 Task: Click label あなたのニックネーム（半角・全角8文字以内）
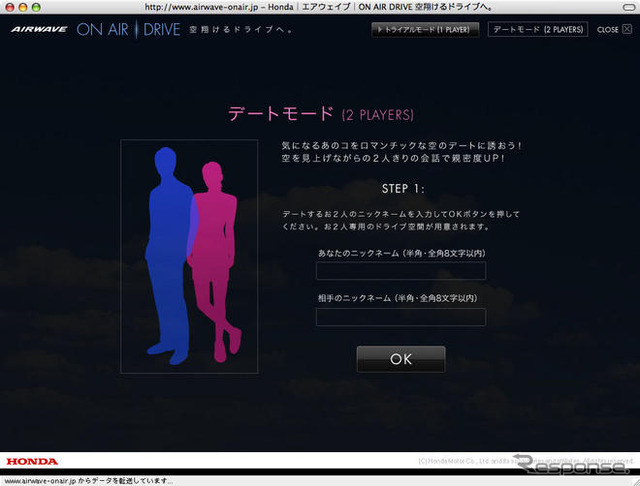point(402,253)
